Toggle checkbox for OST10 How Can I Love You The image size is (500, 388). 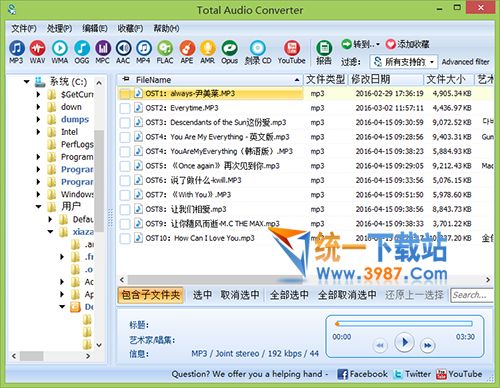point(125,238)
